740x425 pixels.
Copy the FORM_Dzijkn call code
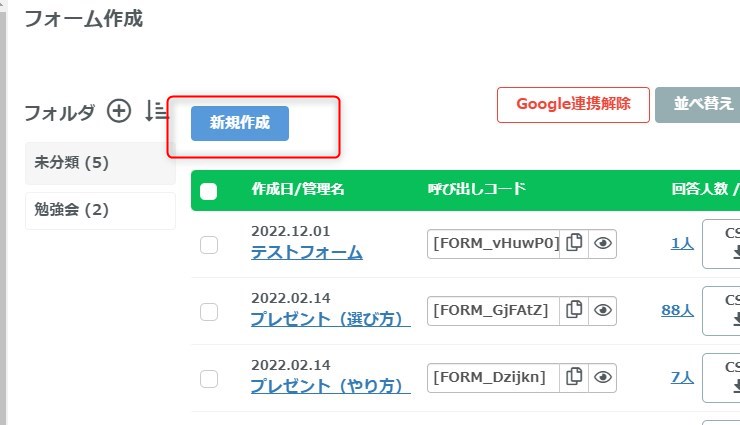pyautogui.click(x=574, y=377)
